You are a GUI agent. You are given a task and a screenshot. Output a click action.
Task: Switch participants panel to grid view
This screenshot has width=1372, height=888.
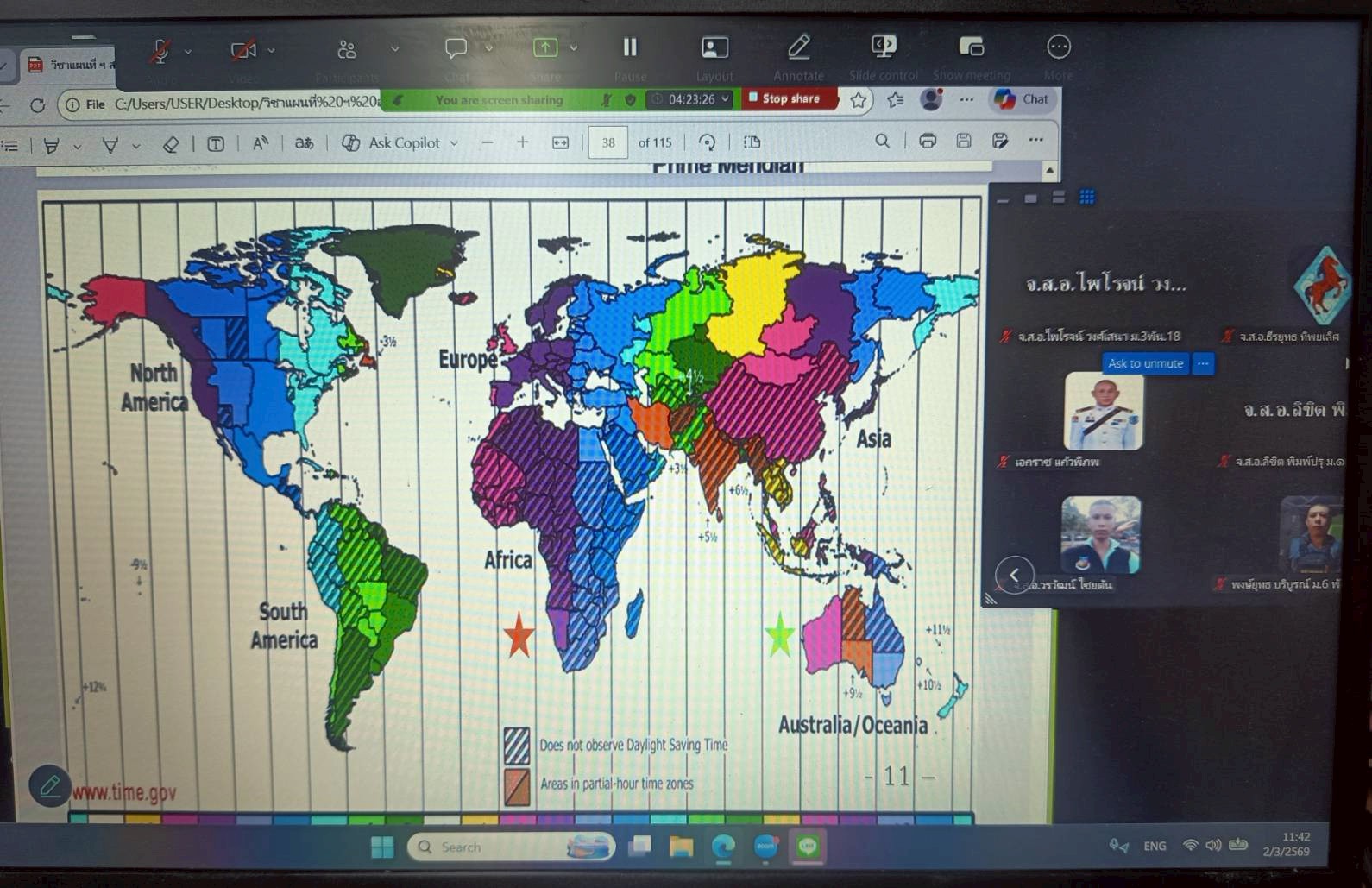tap(1087, 198)
